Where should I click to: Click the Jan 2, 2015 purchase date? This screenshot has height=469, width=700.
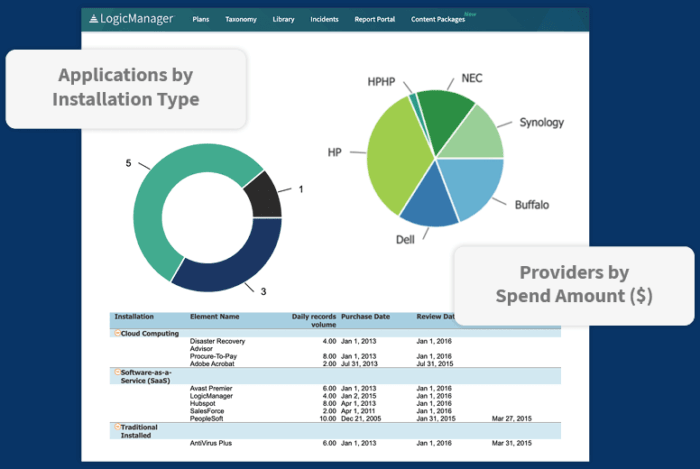(358, 396)
